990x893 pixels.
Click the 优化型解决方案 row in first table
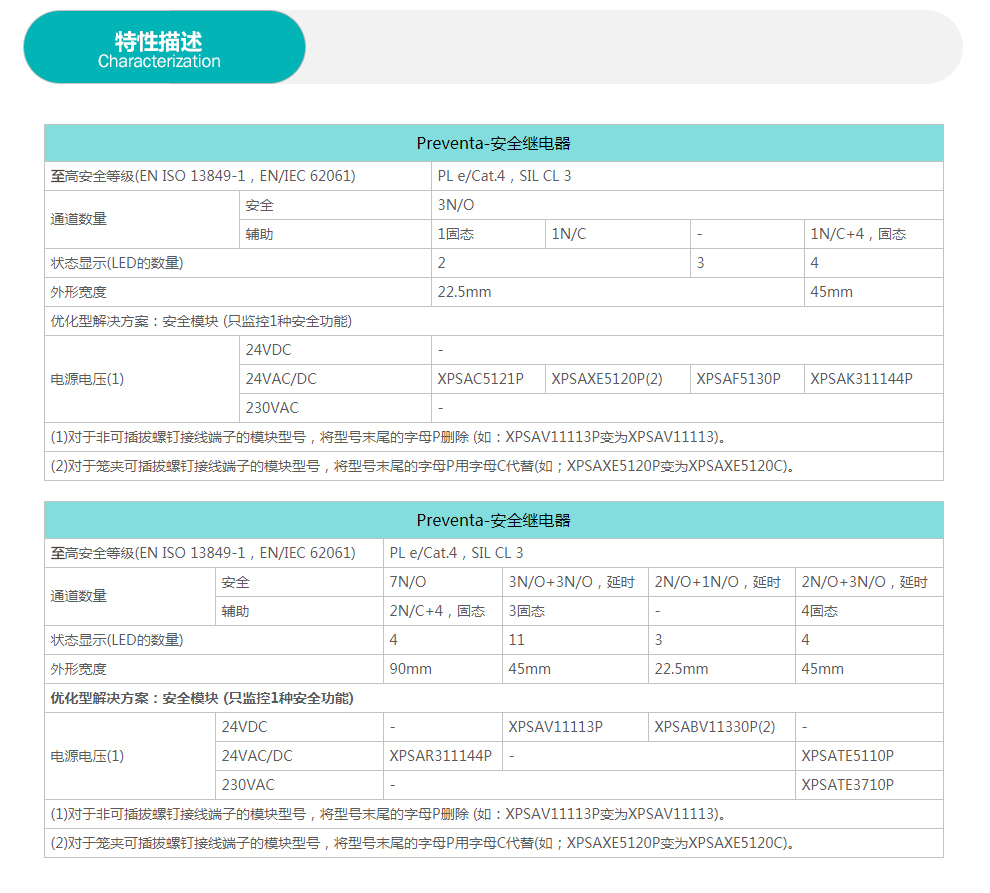click(494, 321)
